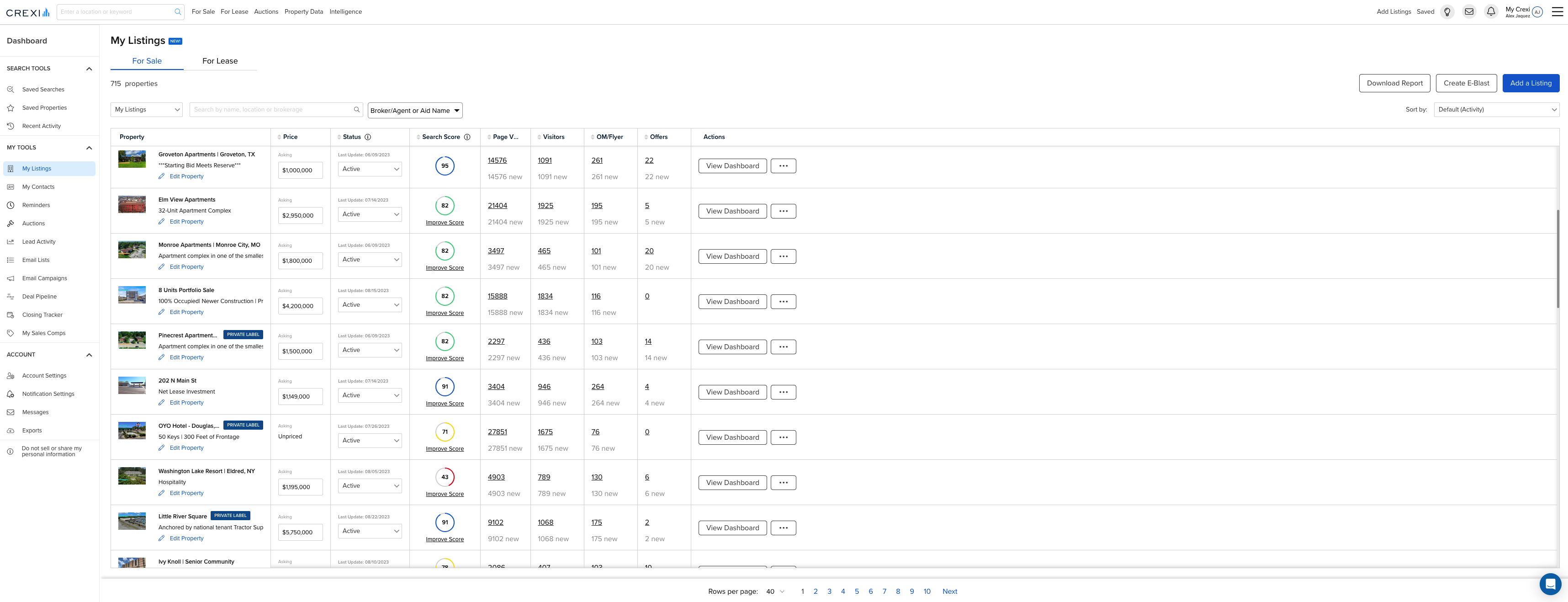Click the pencil icon beside Edit Property for Elm View

[x=161, y=222]
